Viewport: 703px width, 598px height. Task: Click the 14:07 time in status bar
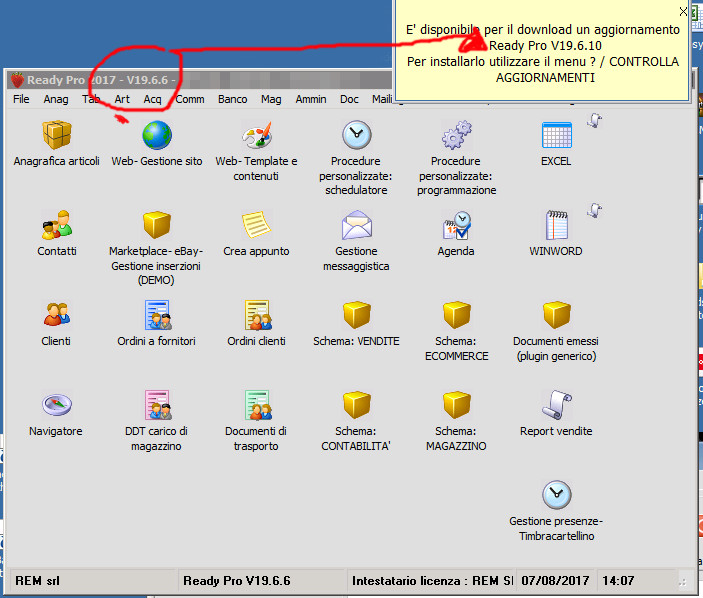click(618, 581)
